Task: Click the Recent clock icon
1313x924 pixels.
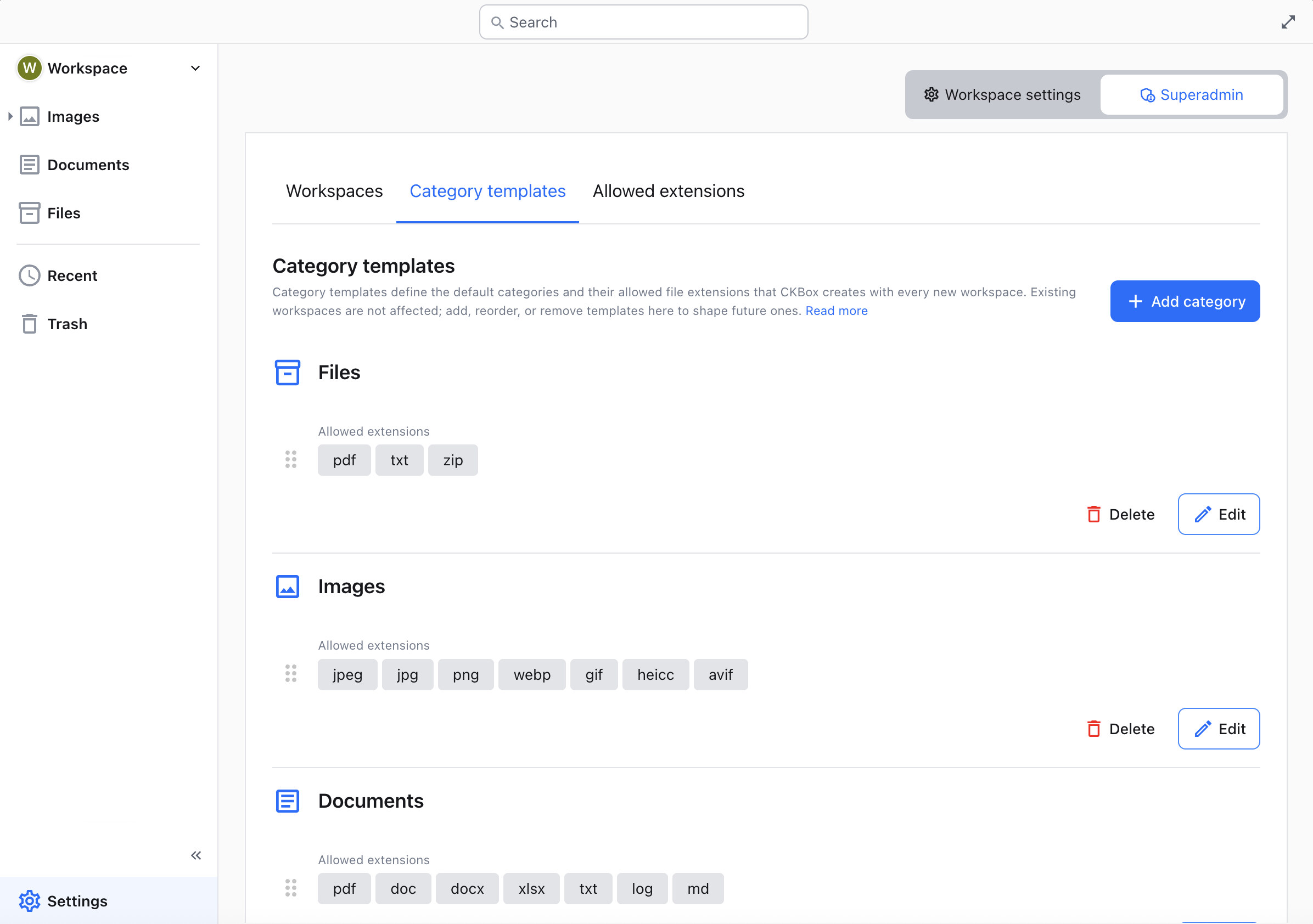Action: pos(30,275)
